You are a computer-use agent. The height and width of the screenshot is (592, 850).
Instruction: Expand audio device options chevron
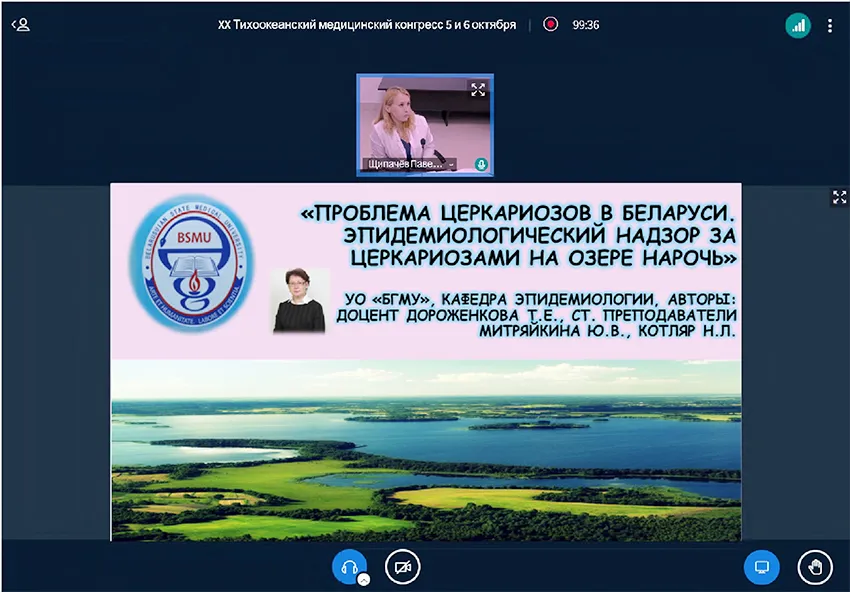[364, 579]
